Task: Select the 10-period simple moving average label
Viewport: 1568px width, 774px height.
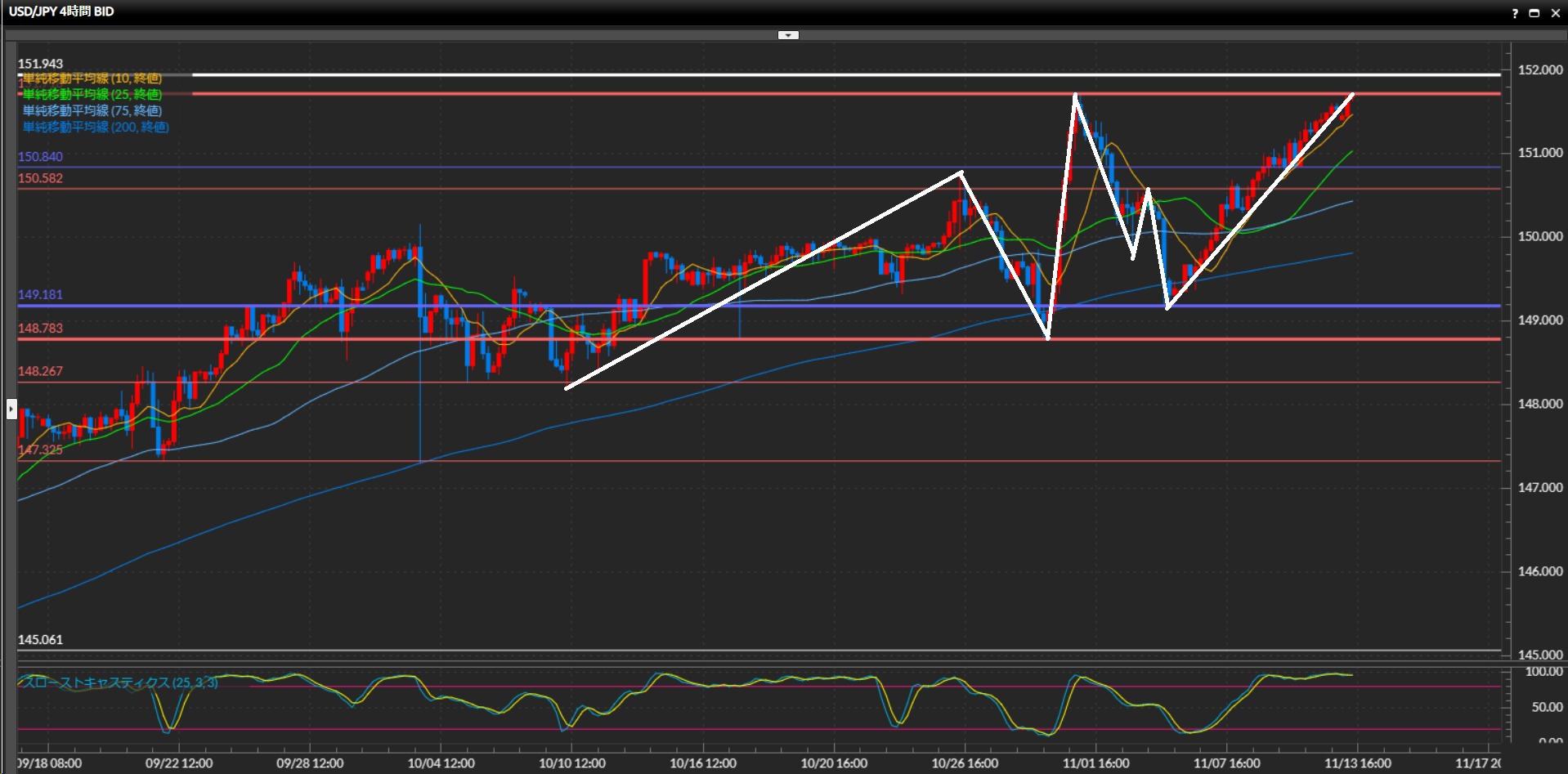Action: [92, 78]
